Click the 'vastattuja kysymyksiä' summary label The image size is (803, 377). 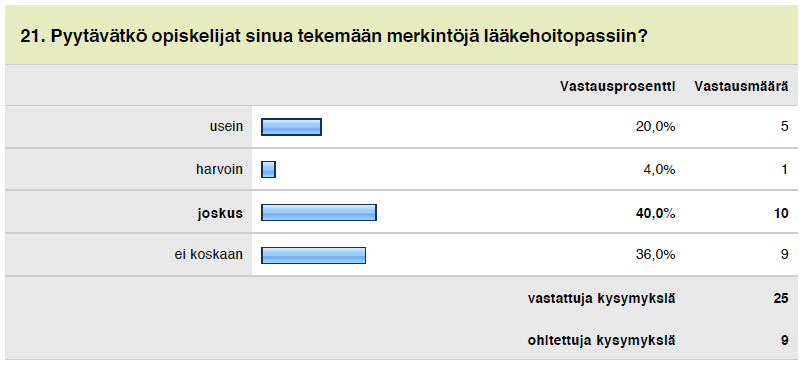601,299
